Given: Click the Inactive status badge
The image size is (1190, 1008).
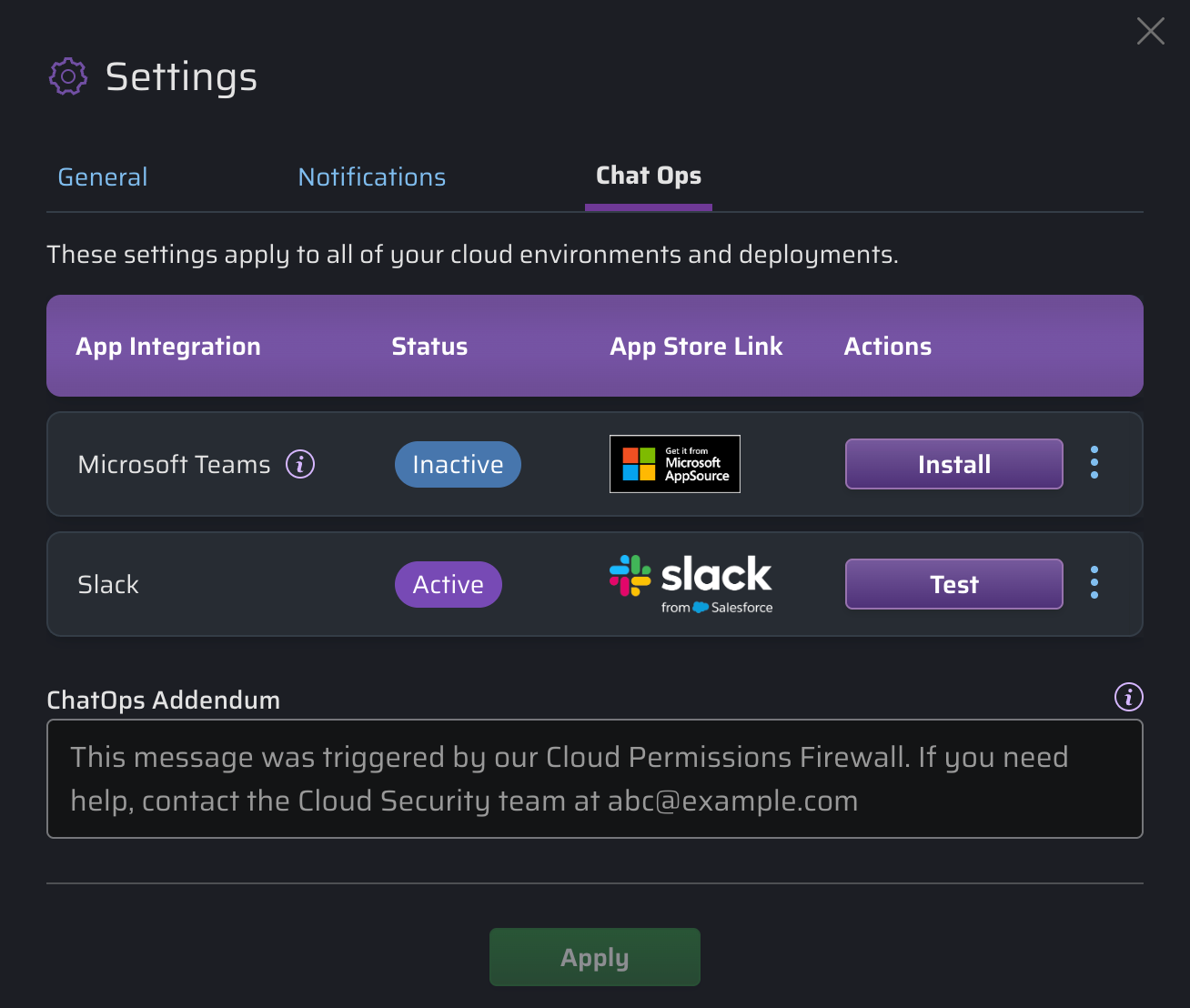Looking at the screenshot, I should pos(458,464).
